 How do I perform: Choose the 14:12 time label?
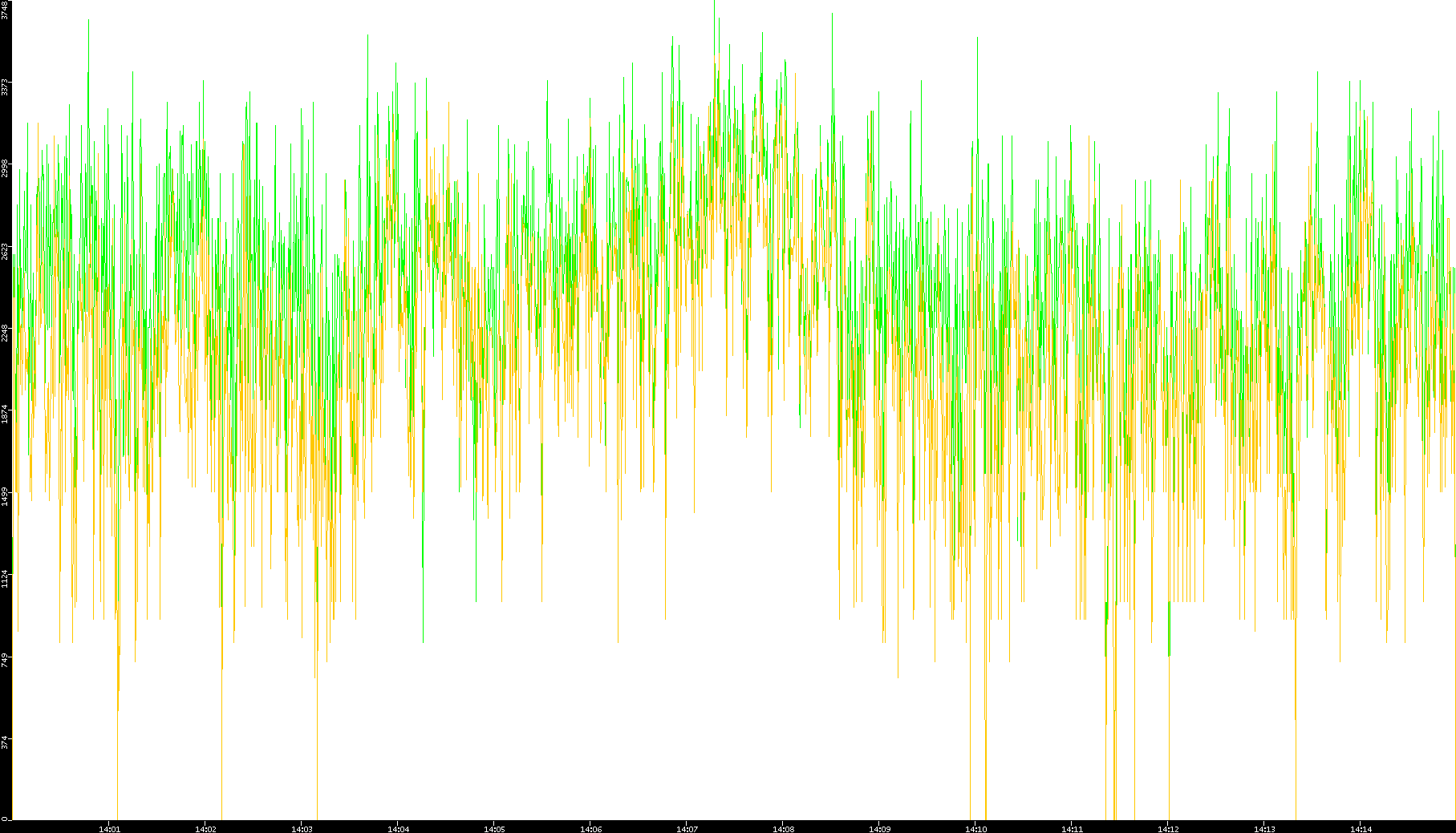click(x=1168, y=829)
